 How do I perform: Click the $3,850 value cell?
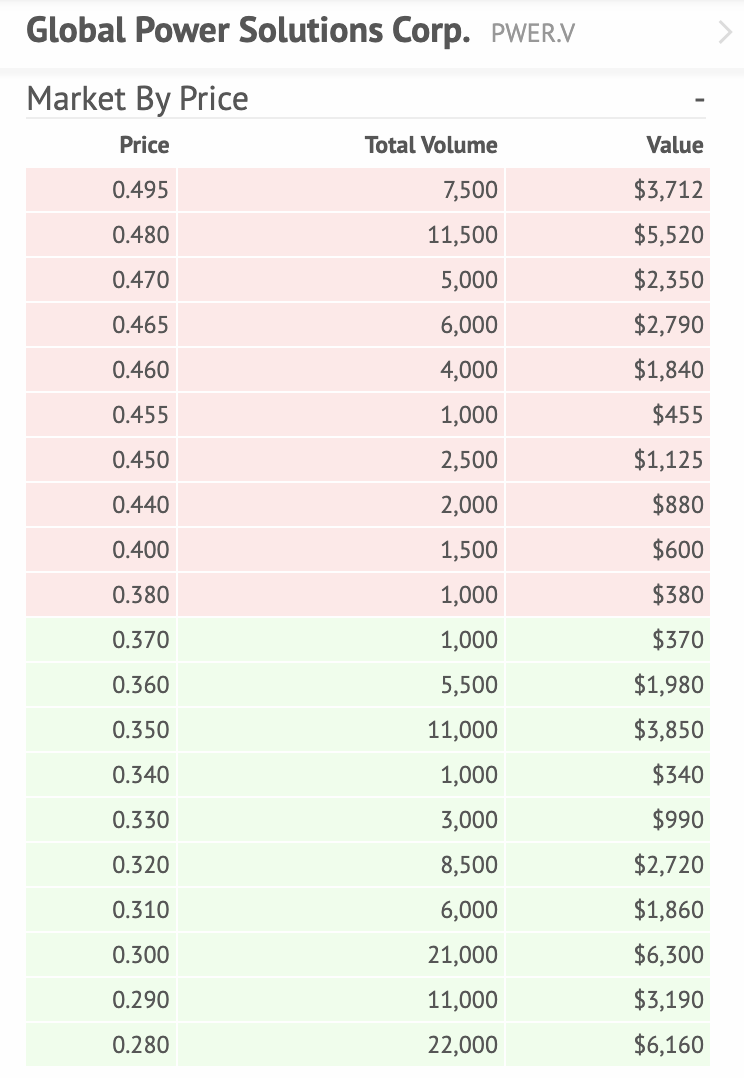coord(668,730)
